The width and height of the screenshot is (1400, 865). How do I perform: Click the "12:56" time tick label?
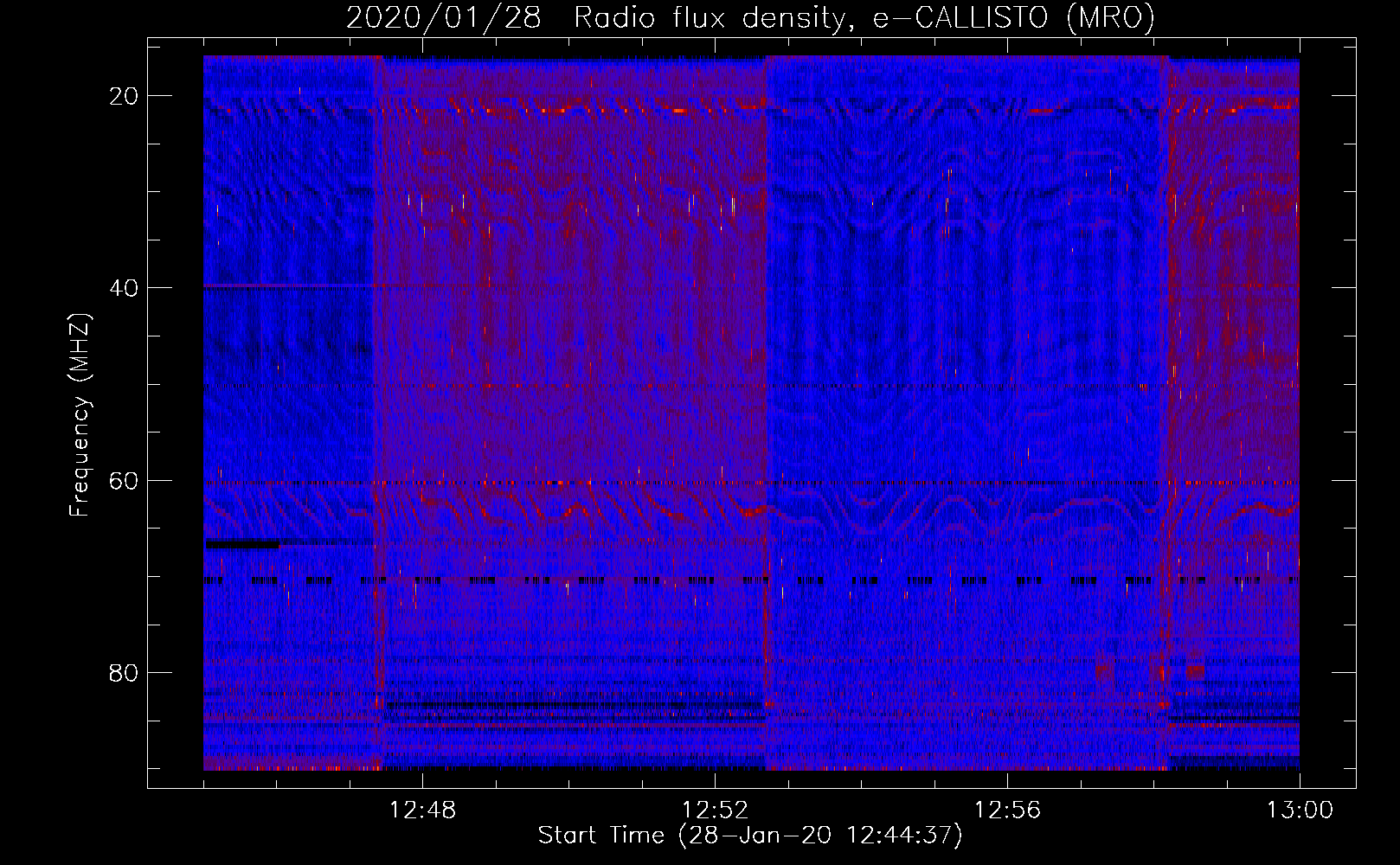(x=1007, y=811)
